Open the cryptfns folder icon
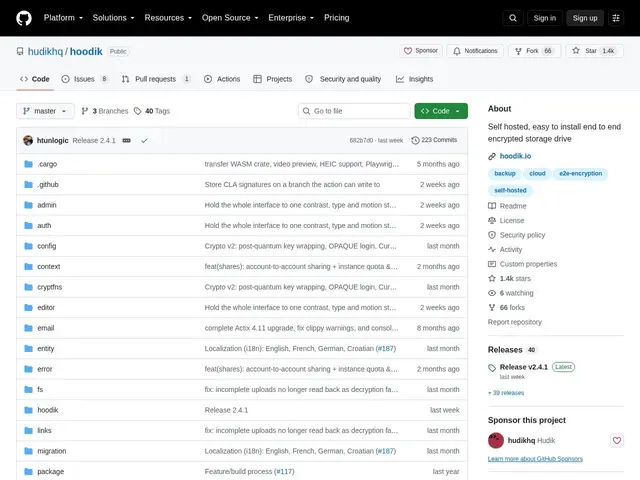Screen dimensions: 640x480 pos(29,287)
